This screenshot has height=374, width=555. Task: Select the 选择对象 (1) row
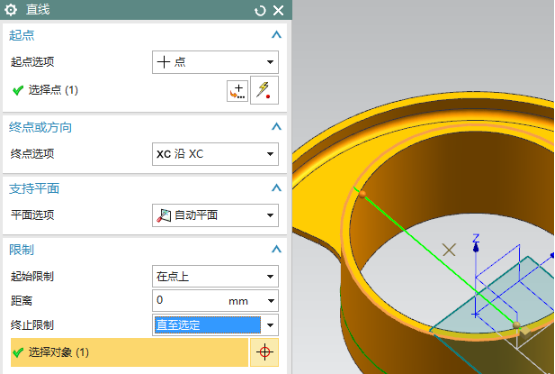coord(130,352)
